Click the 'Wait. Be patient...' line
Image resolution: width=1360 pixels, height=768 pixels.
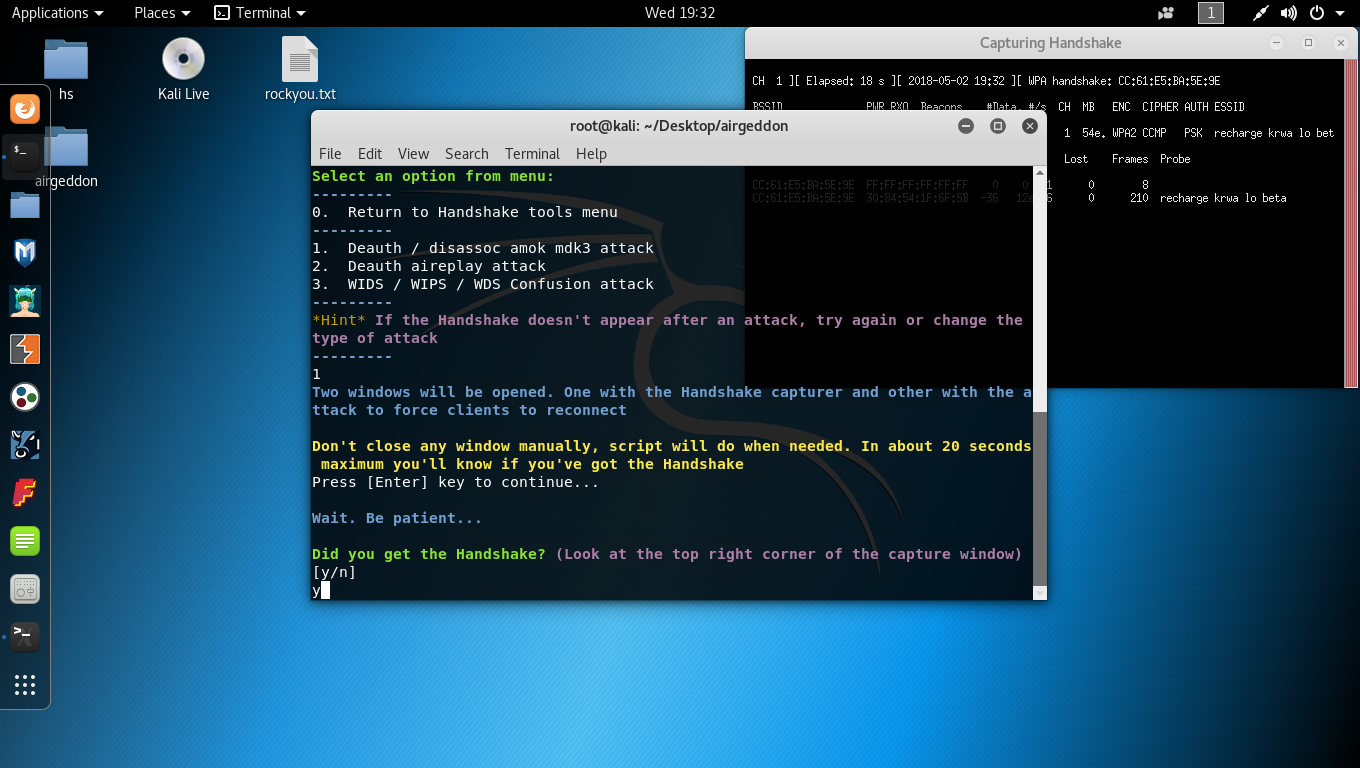coord(397,518)
